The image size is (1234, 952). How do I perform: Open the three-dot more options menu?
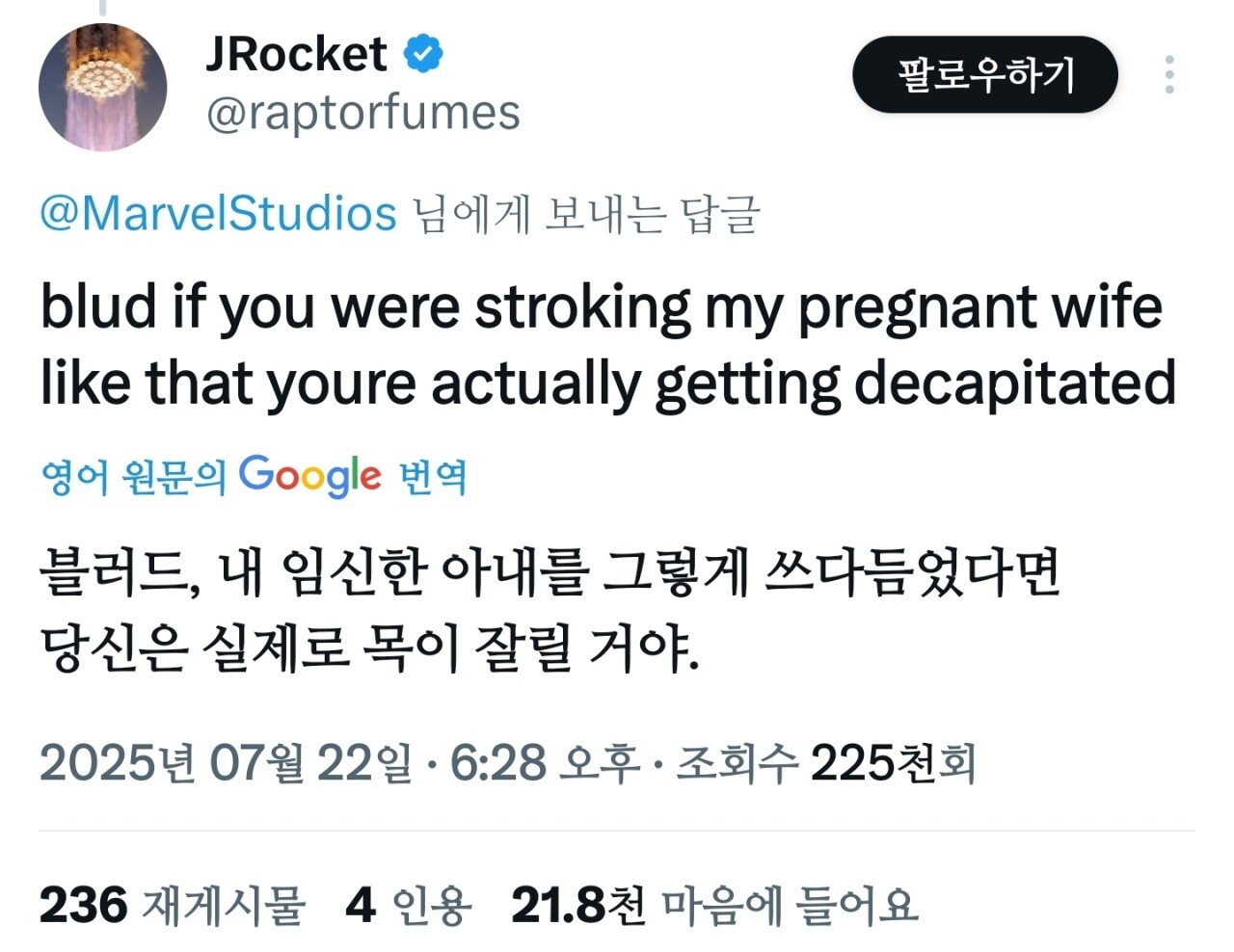click(1169, 74)
